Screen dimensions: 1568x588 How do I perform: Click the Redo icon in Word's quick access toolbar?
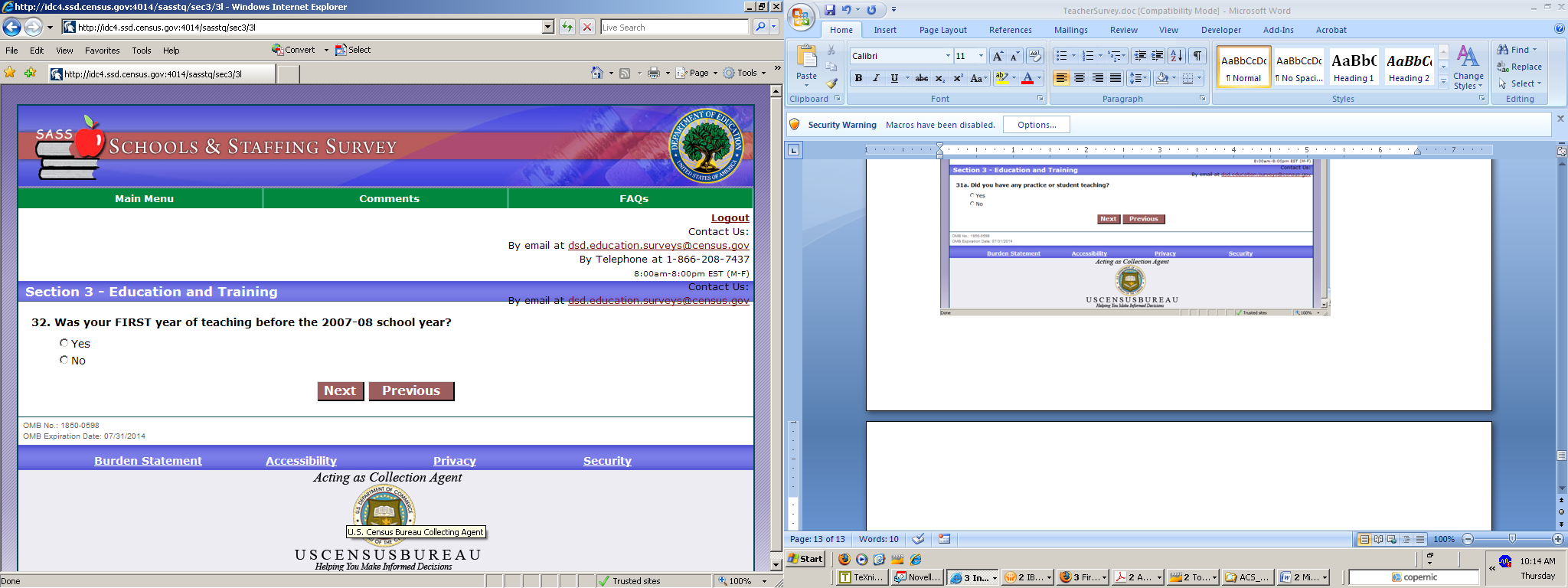coord(871,10)
